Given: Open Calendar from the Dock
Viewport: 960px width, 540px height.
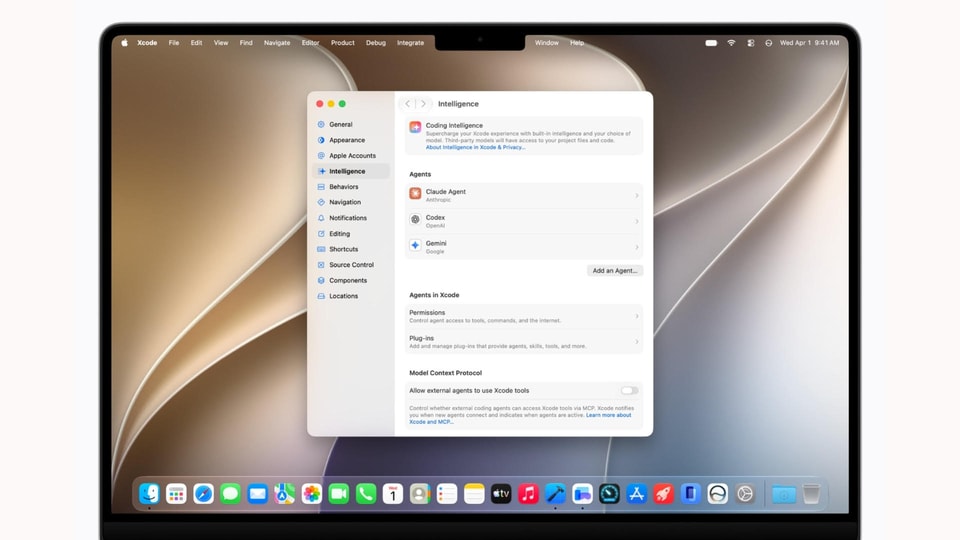Looking at the screenshot, I should pos(392,493).
